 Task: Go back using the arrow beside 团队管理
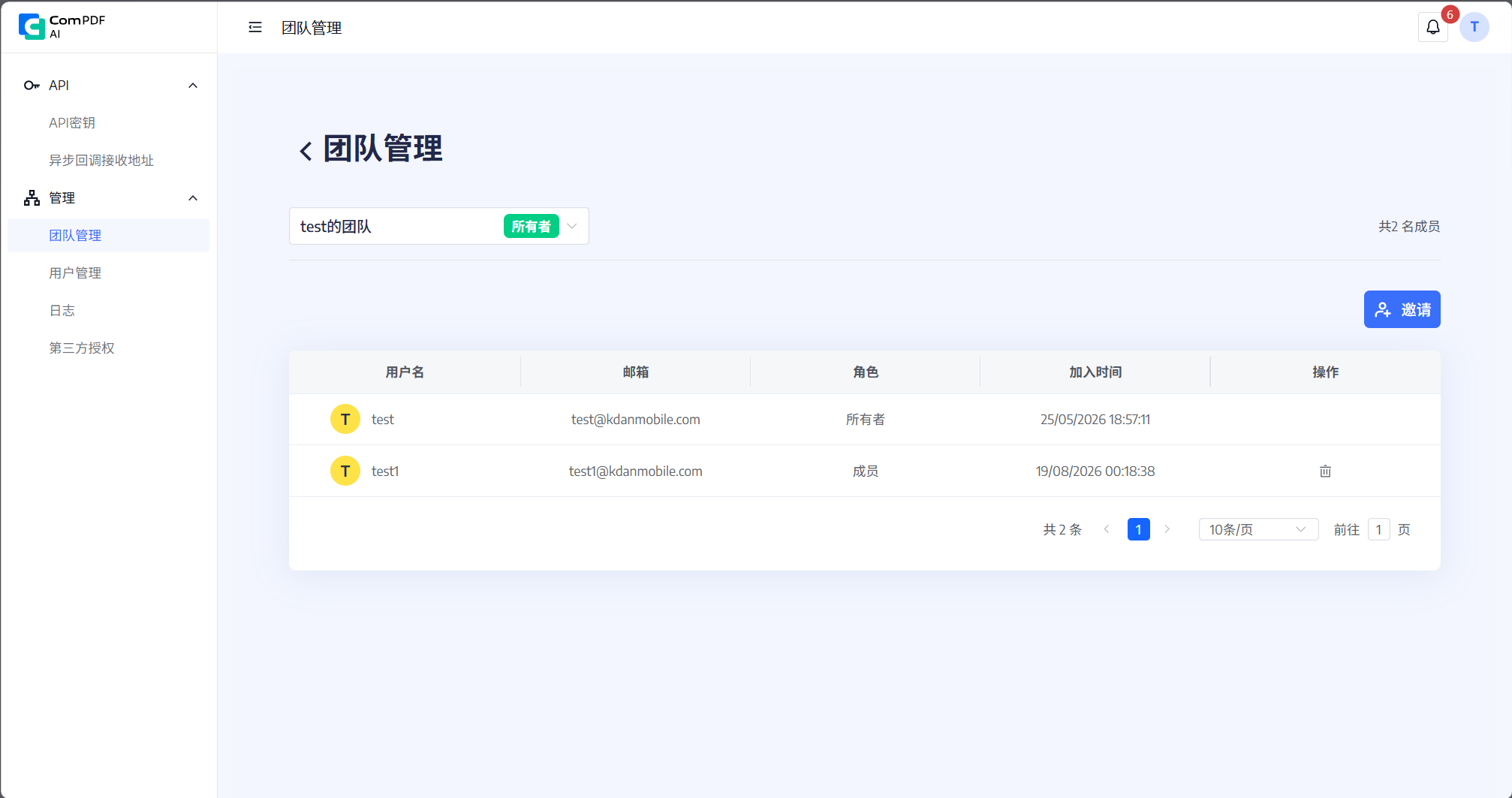coord(306,151)
